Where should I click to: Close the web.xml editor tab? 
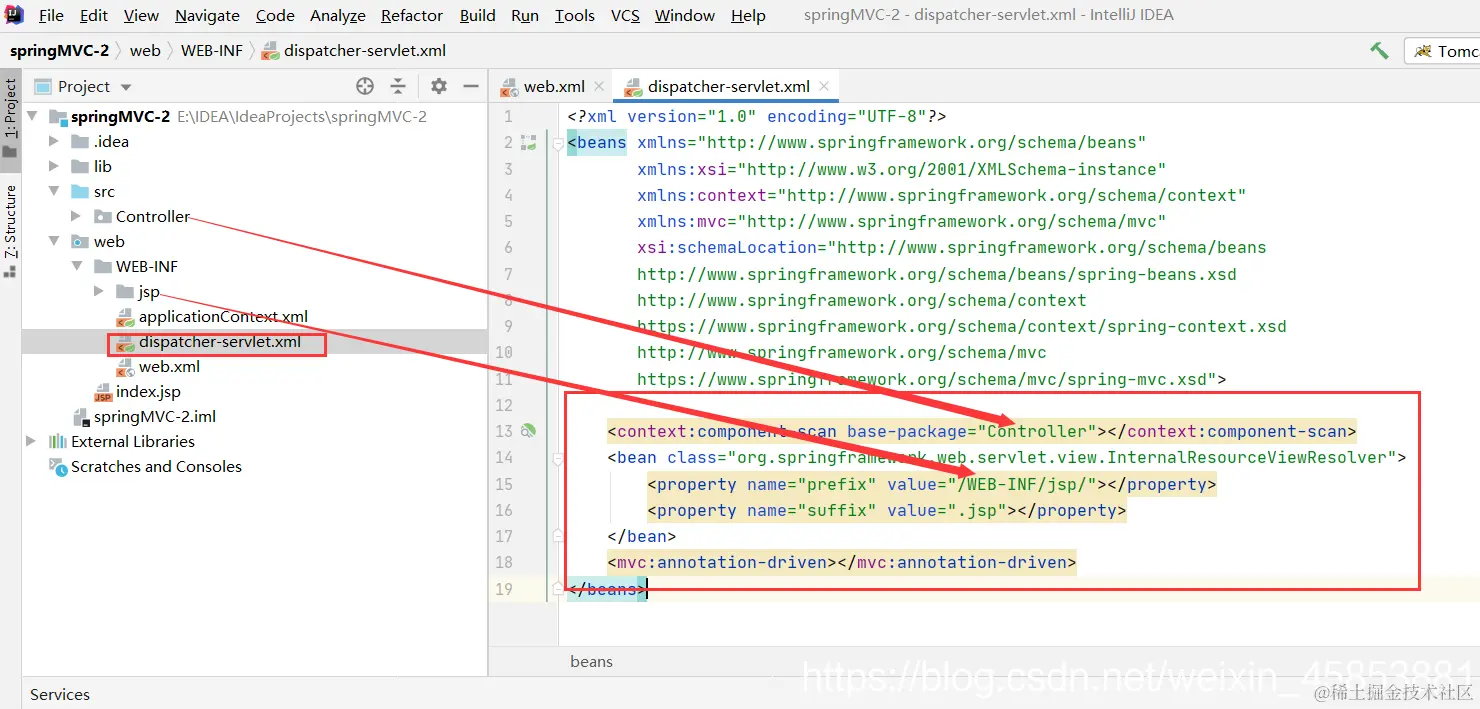[x=599, y=86]
